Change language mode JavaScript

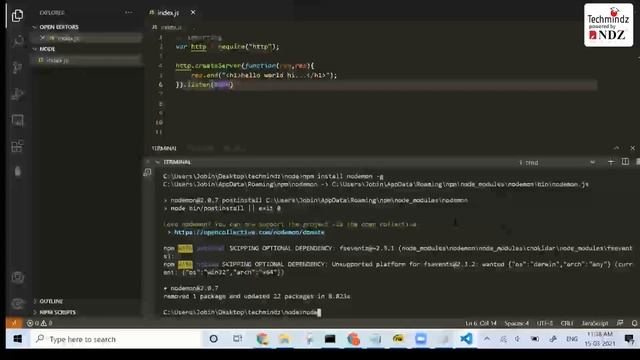pyautogui.click(x=595, y=323)
